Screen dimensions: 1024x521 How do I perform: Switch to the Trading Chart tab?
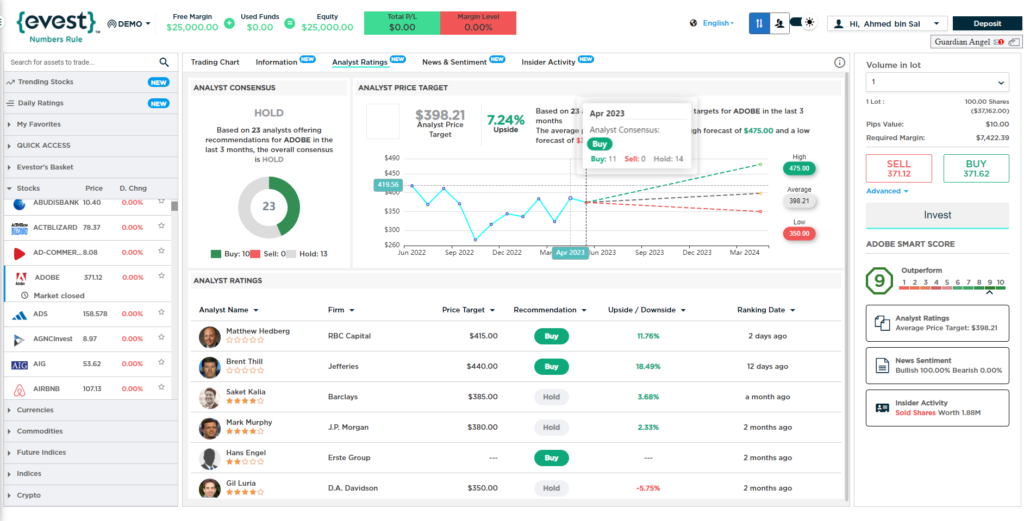(215, 63)
